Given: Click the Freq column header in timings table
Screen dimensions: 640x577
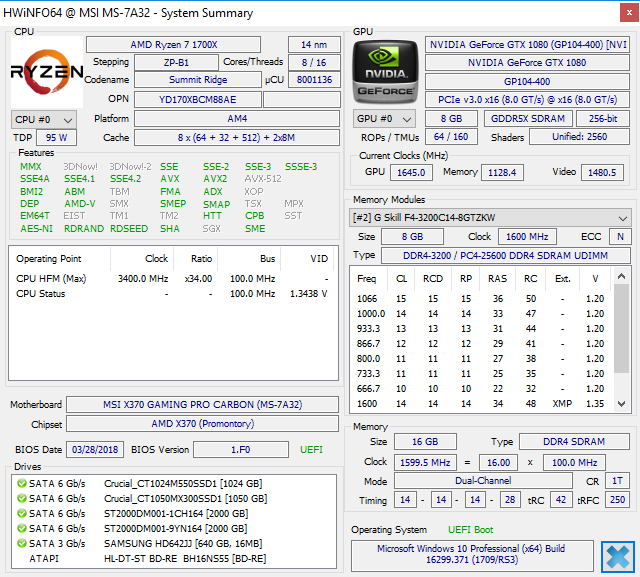Looking at the screenshot, I should pyautogui.click(x=367, y=279).
